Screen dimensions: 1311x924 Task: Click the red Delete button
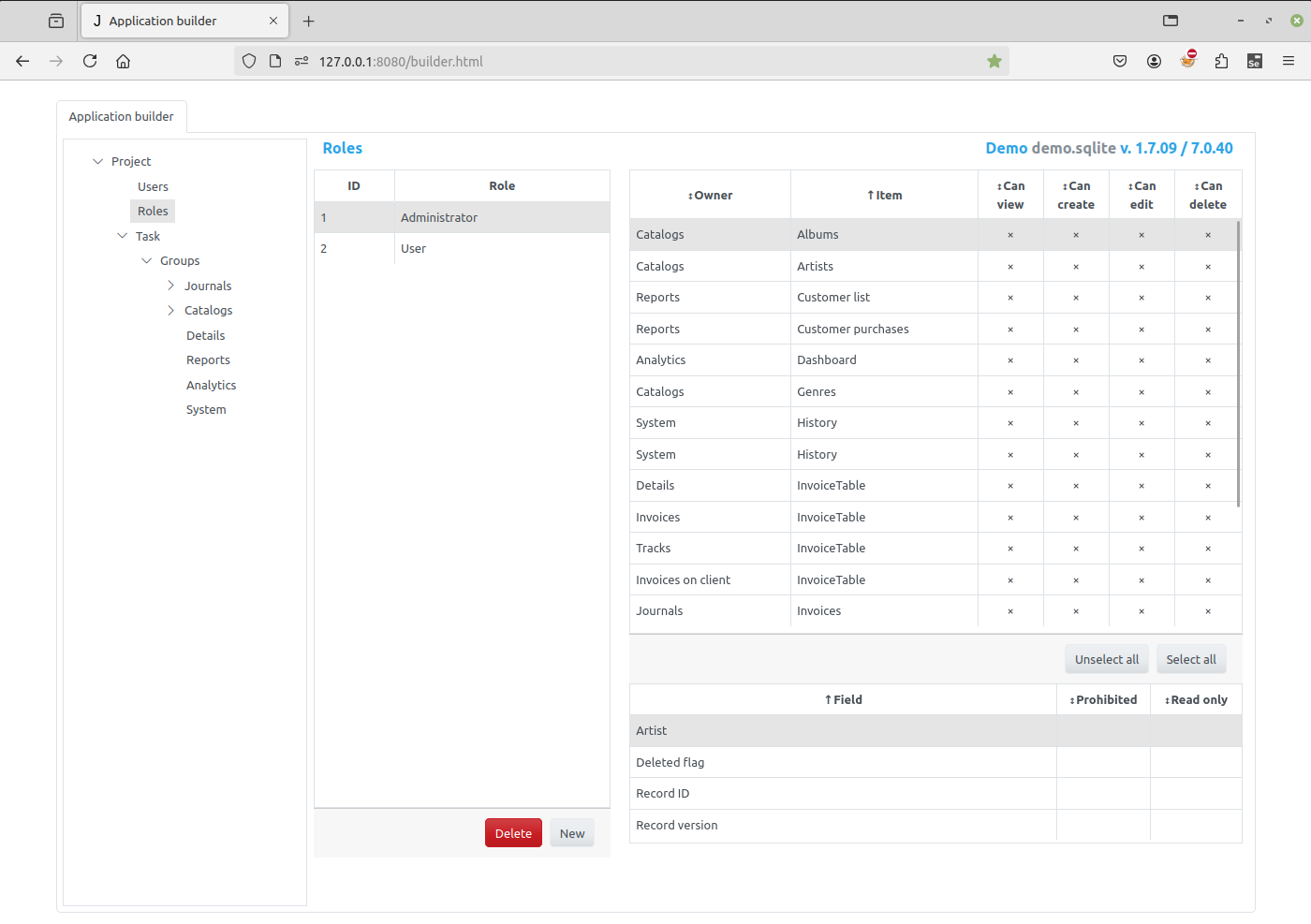coord(513,833)
